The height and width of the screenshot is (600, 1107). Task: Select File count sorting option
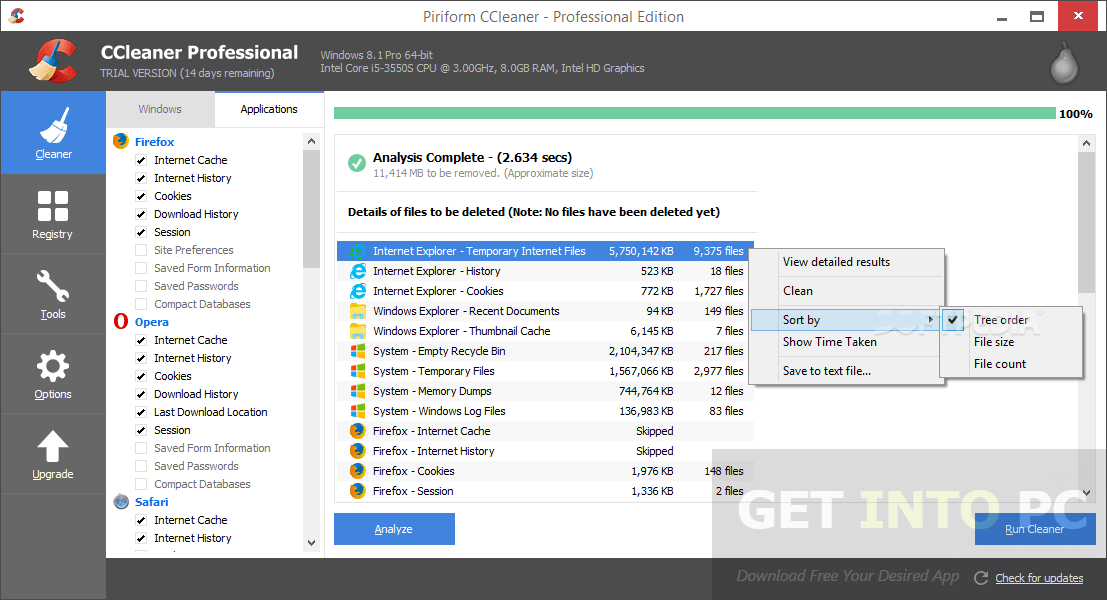click(1002, 363)
